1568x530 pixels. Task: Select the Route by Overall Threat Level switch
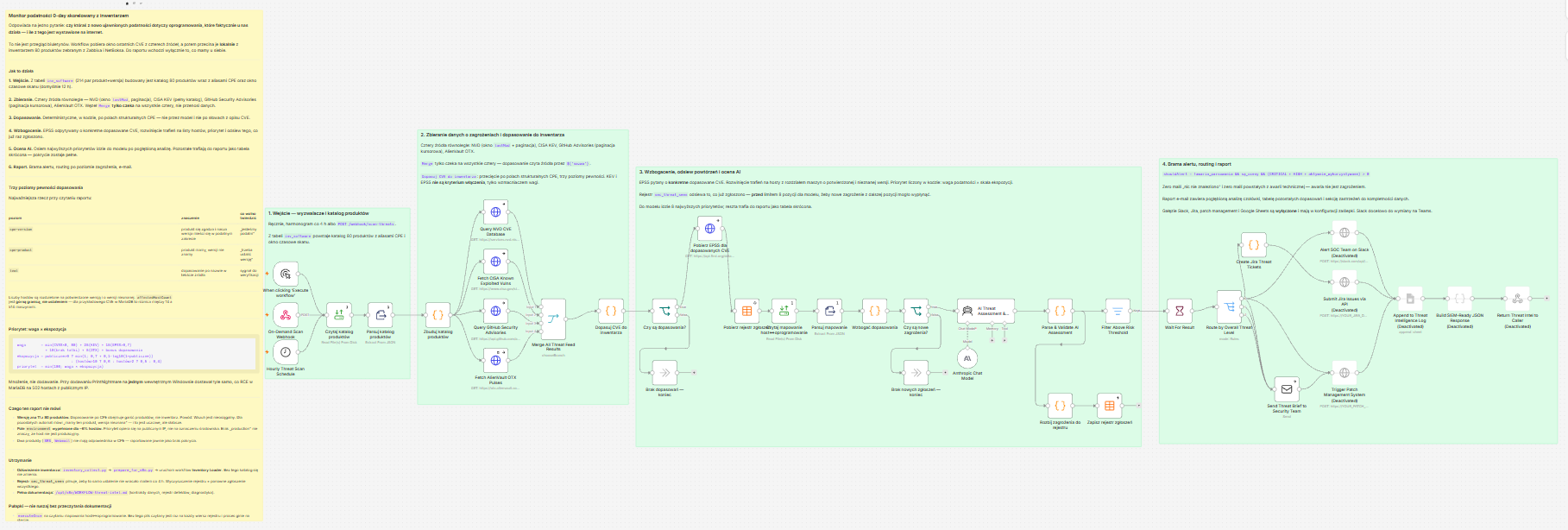[1229, 307]
